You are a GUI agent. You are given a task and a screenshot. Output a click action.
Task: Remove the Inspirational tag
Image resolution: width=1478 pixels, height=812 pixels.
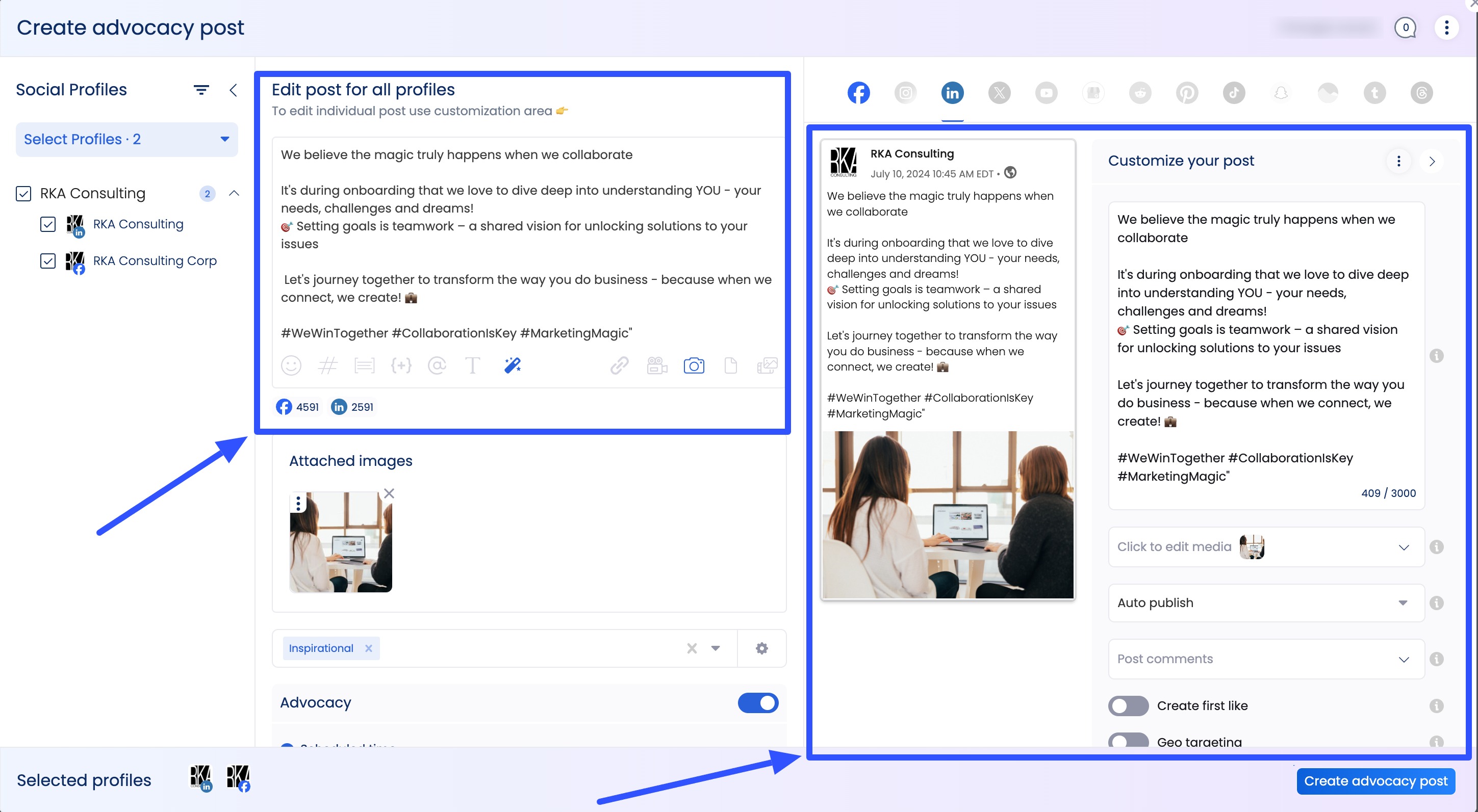click(x=369, y=648)
